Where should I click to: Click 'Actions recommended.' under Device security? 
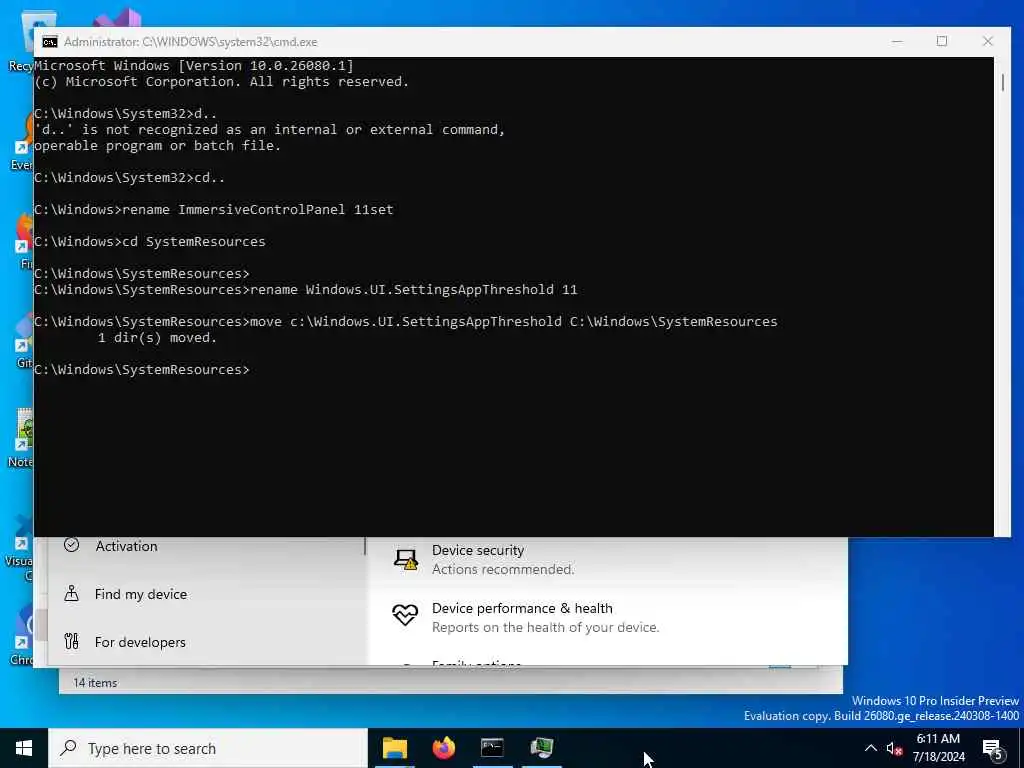pyautogui.click(x=503, y=569)
